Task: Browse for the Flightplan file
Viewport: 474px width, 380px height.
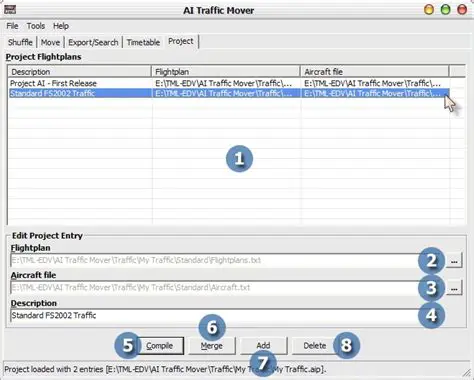Action: (454, 261)
